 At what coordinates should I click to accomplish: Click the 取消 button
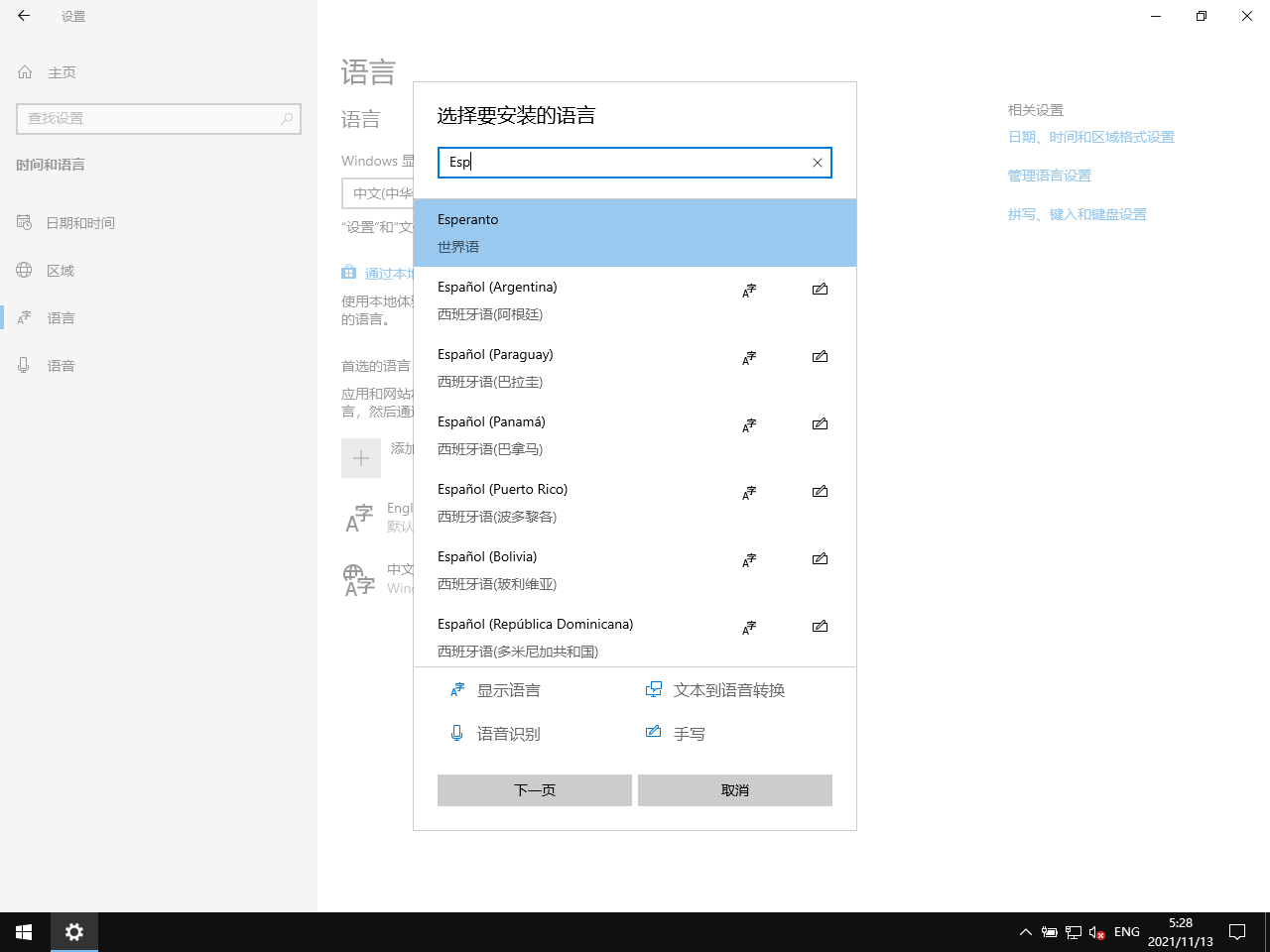point(734,790)
